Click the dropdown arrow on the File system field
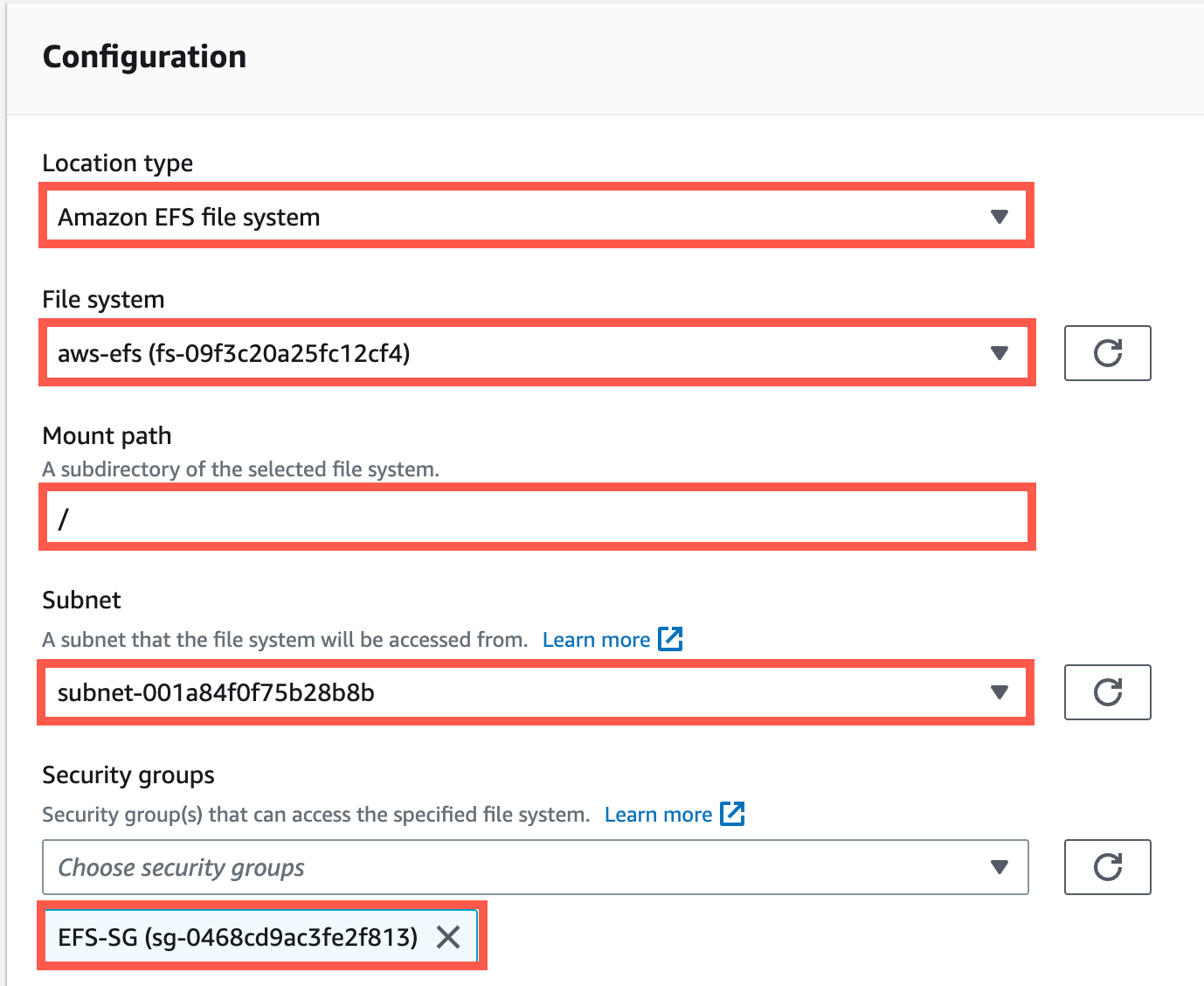Image resolution: width=1204 pixels, height=986 pixels. click(999, 353)
